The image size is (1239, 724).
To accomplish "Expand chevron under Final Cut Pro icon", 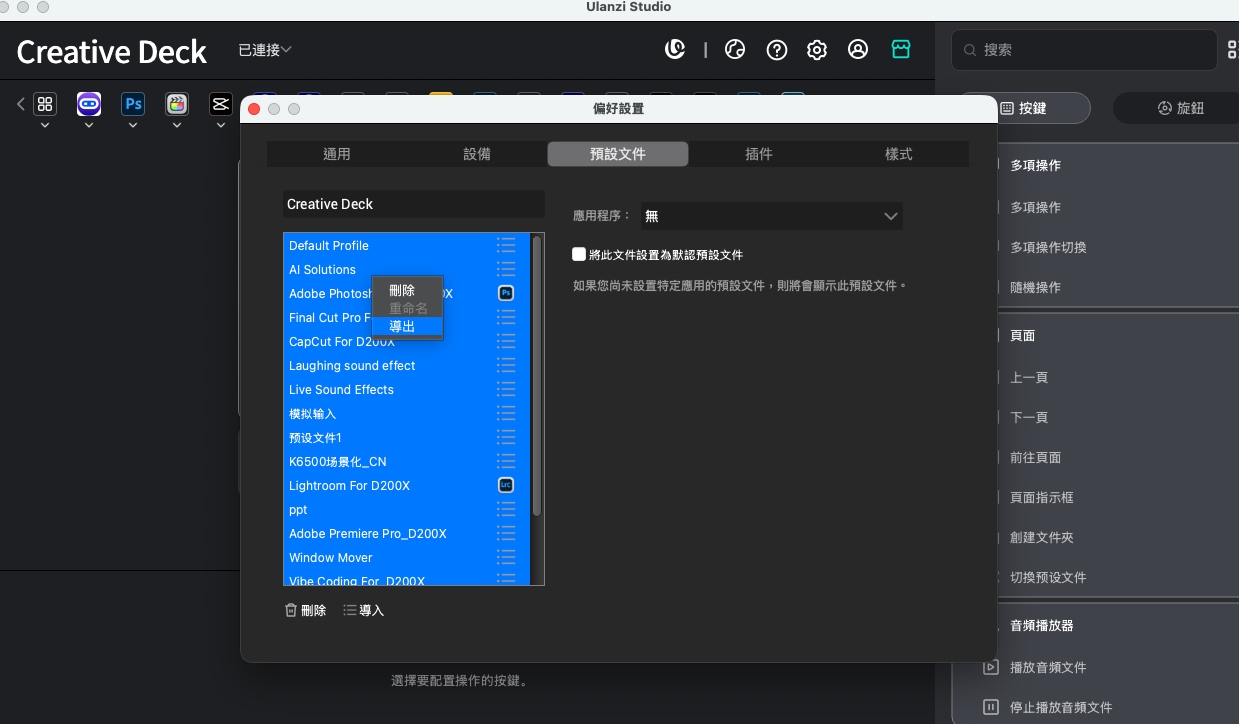I will tap(177, 126).
